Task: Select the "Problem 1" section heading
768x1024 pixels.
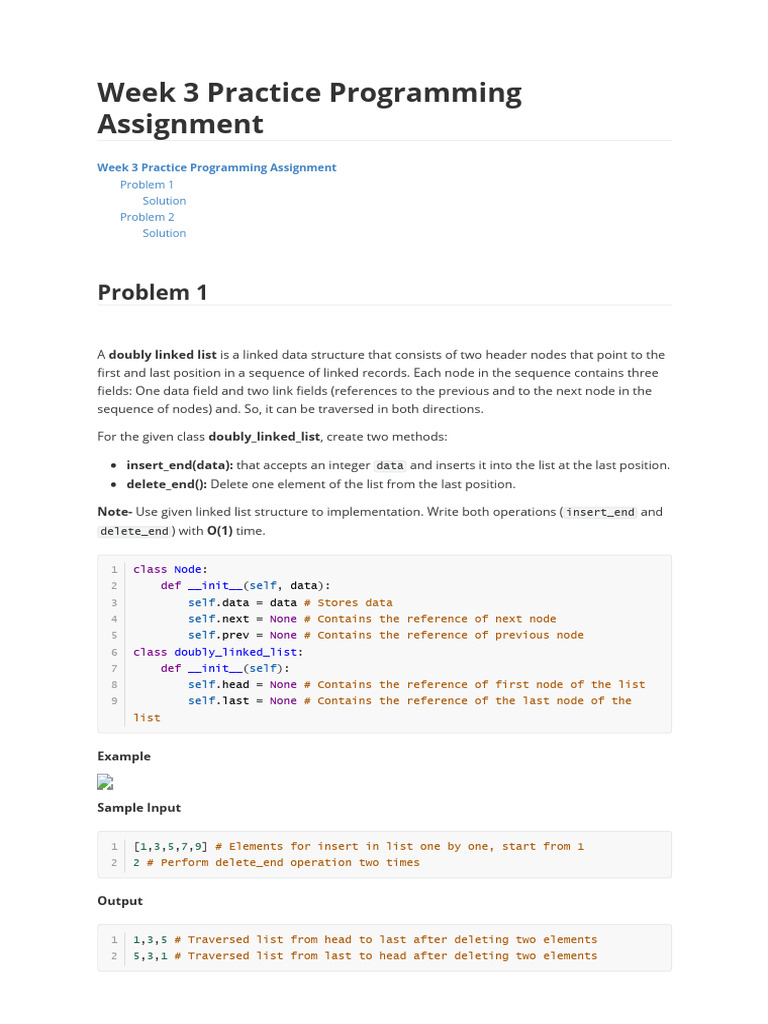Action: tap(152, 292)
